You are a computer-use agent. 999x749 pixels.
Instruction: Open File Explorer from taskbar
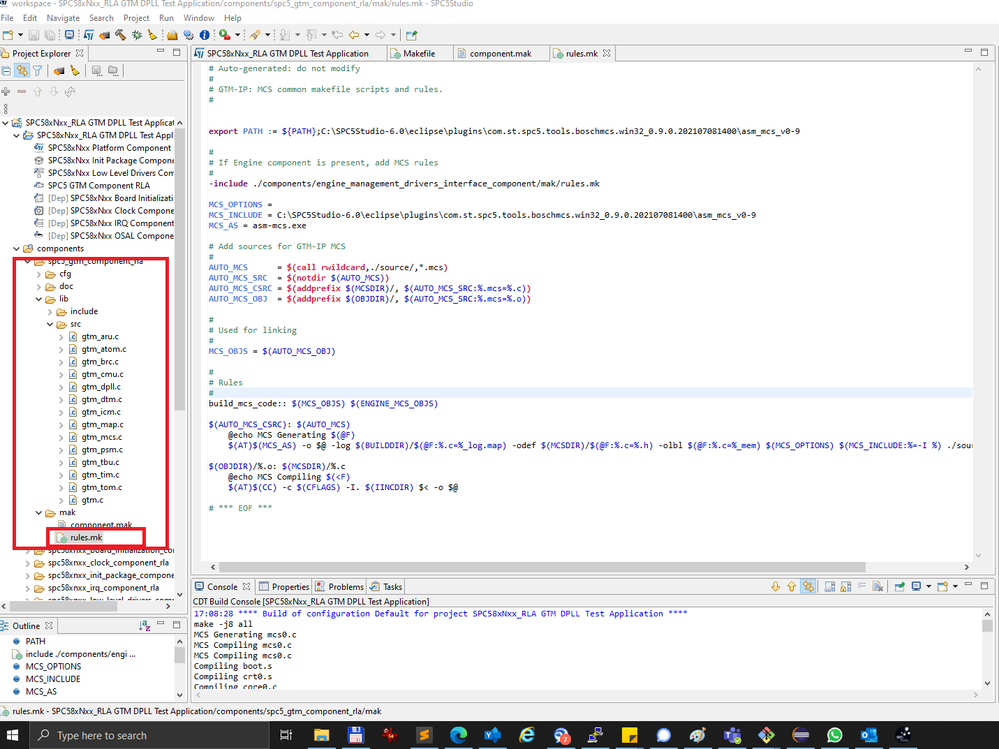[321, 735]
